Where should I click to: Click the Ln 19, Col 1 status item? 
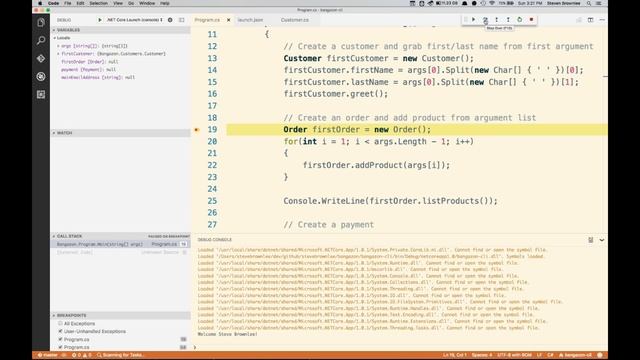455,355
